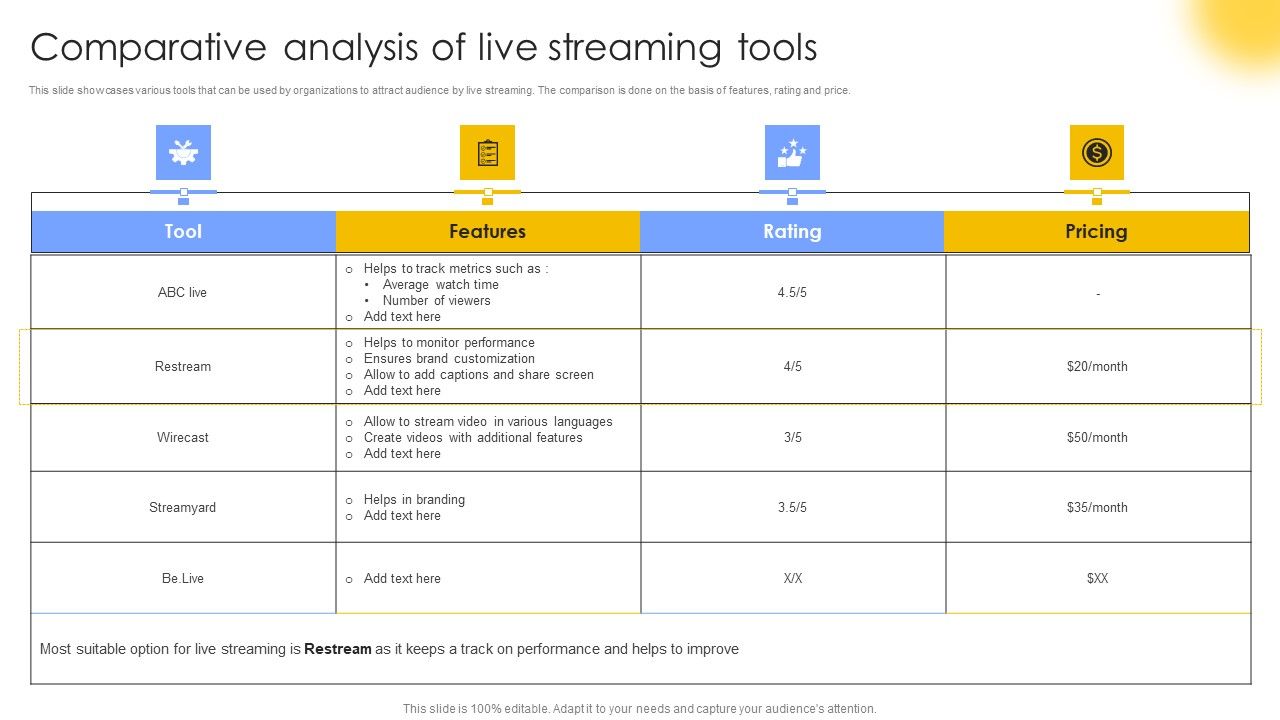
Task: Select the 'ABC live' tool cell
Action: click(183, 292)
